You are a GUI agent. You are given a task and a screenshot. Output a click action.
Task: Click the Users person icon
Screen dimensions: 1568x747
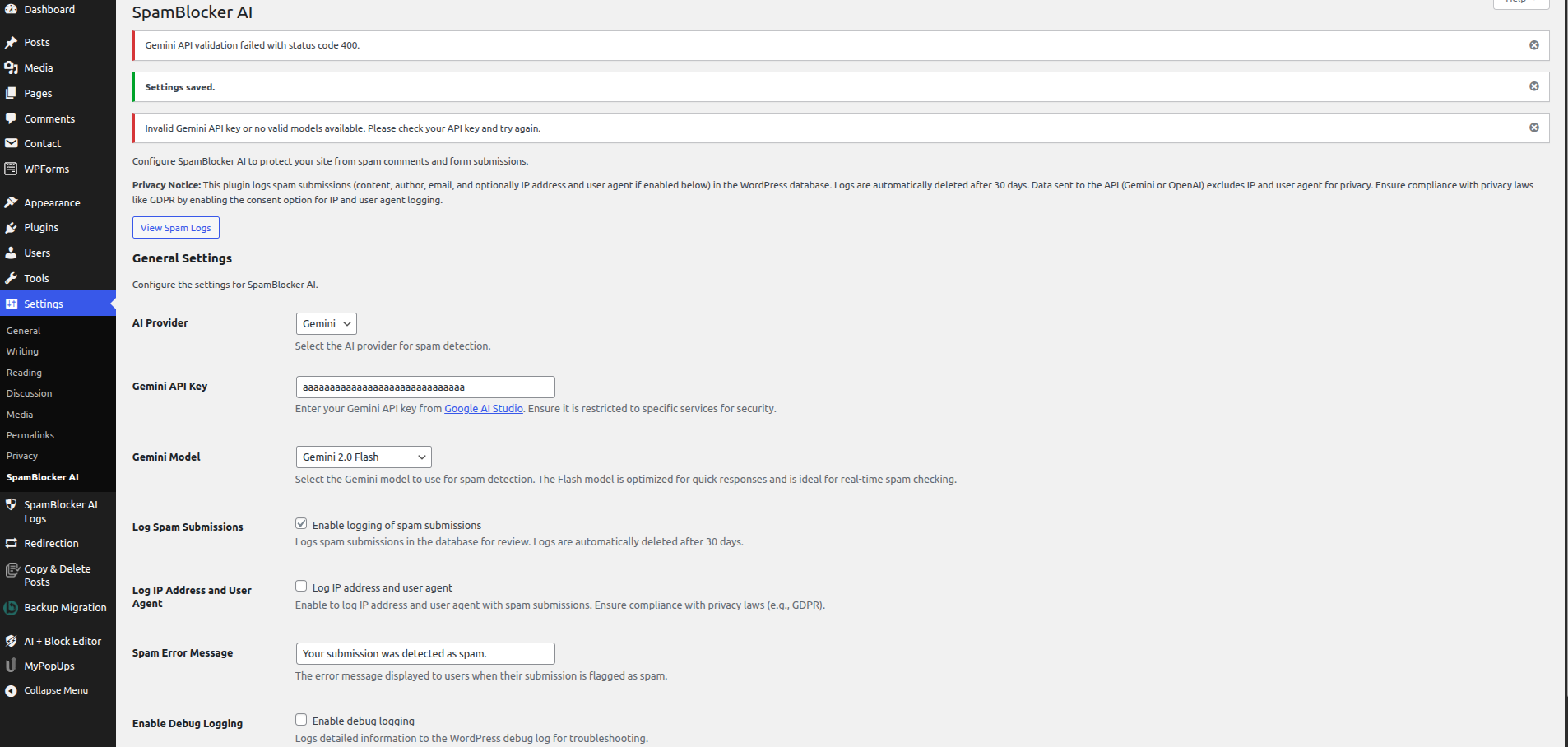point(11,253)
